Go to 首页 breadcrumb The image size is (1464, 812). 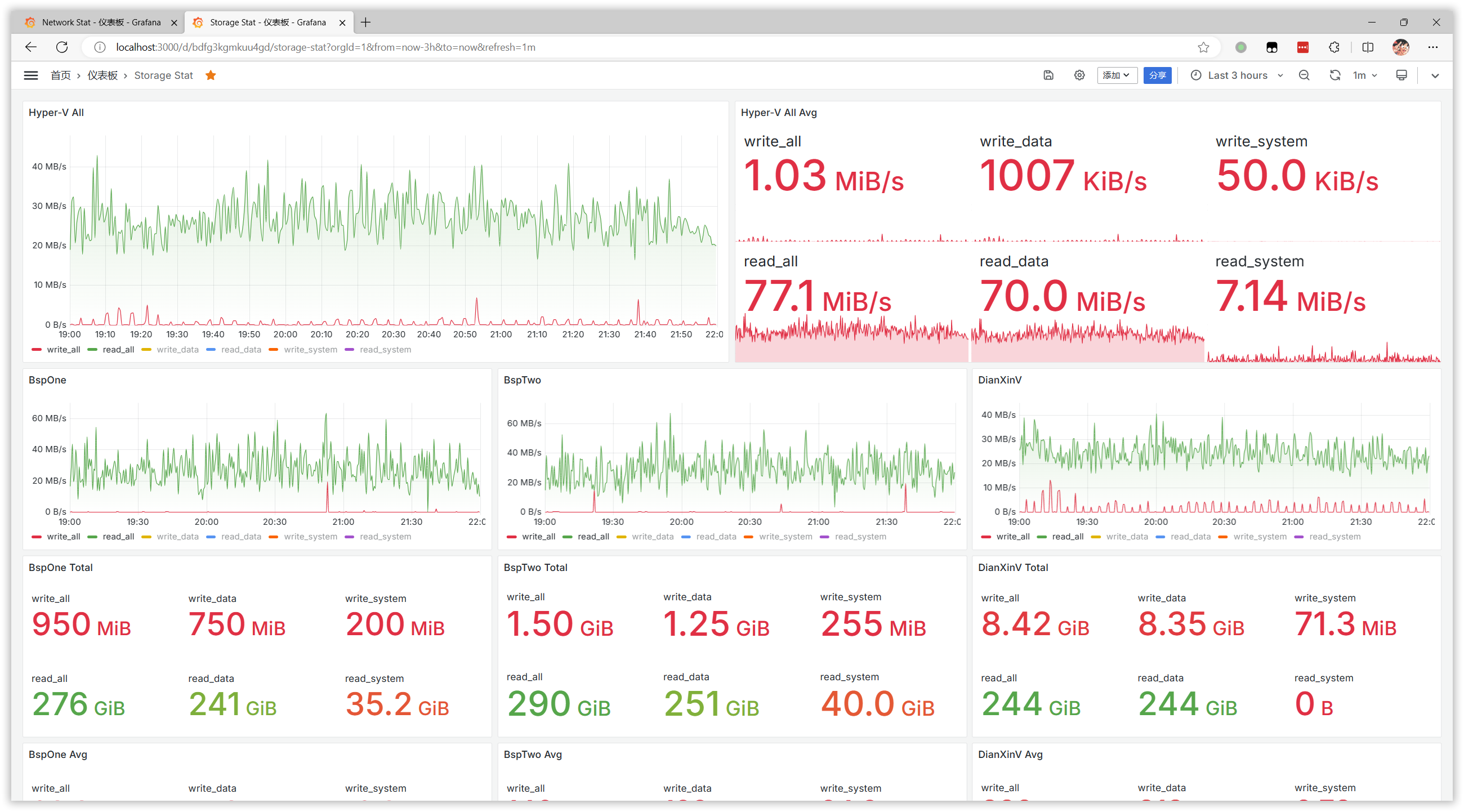pyautogui.click(x=60, y=75)
